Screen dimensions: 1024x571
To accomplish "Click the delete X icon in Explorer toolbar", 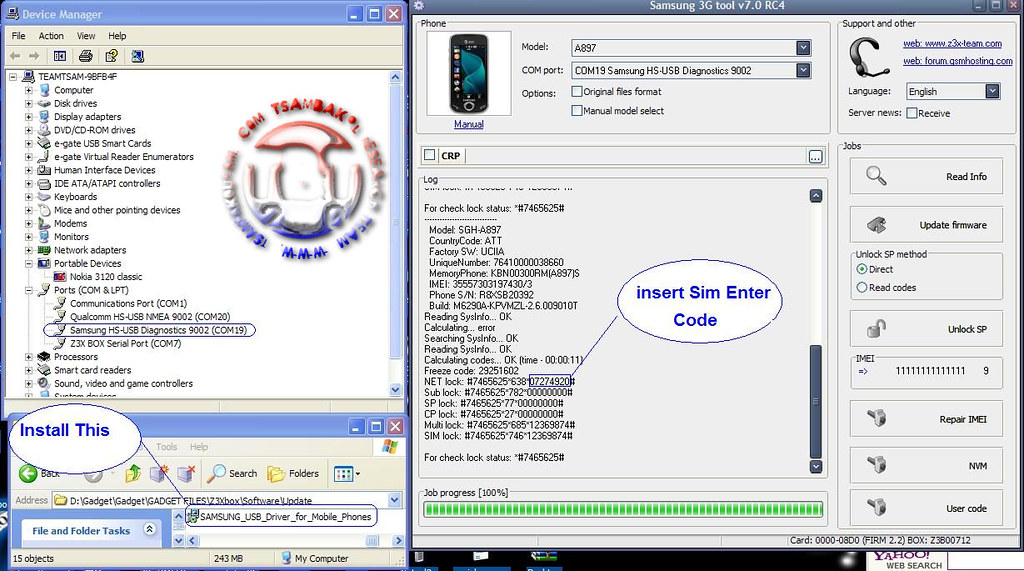I will pyautogui.click(x=186, y=474).
